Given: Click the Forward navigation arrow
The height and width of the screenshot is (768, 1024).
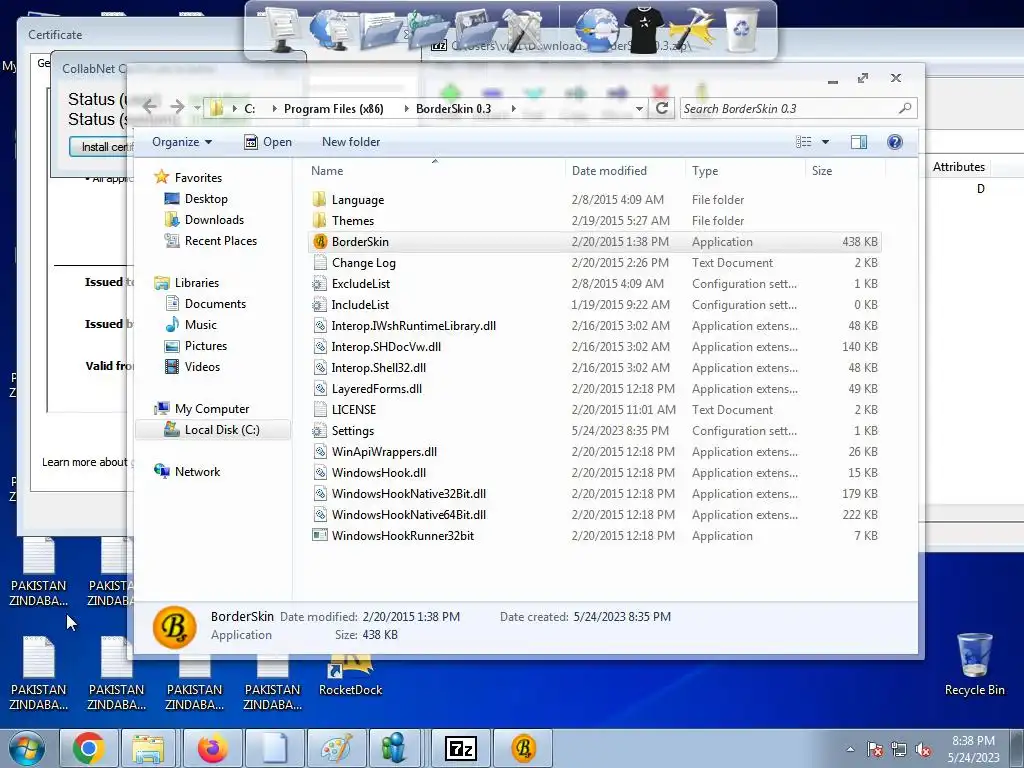Looking at the screenshot, I should pos(177,106).
